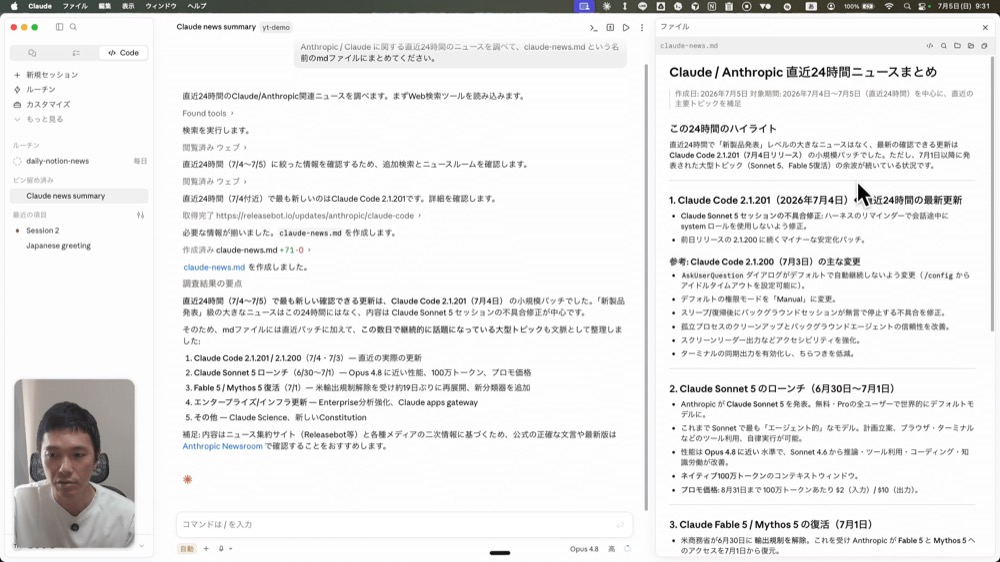Viewport: 1000px width, 562px height.
Task: Click search icon in file panel toolbar
Action: coord(944,46)
